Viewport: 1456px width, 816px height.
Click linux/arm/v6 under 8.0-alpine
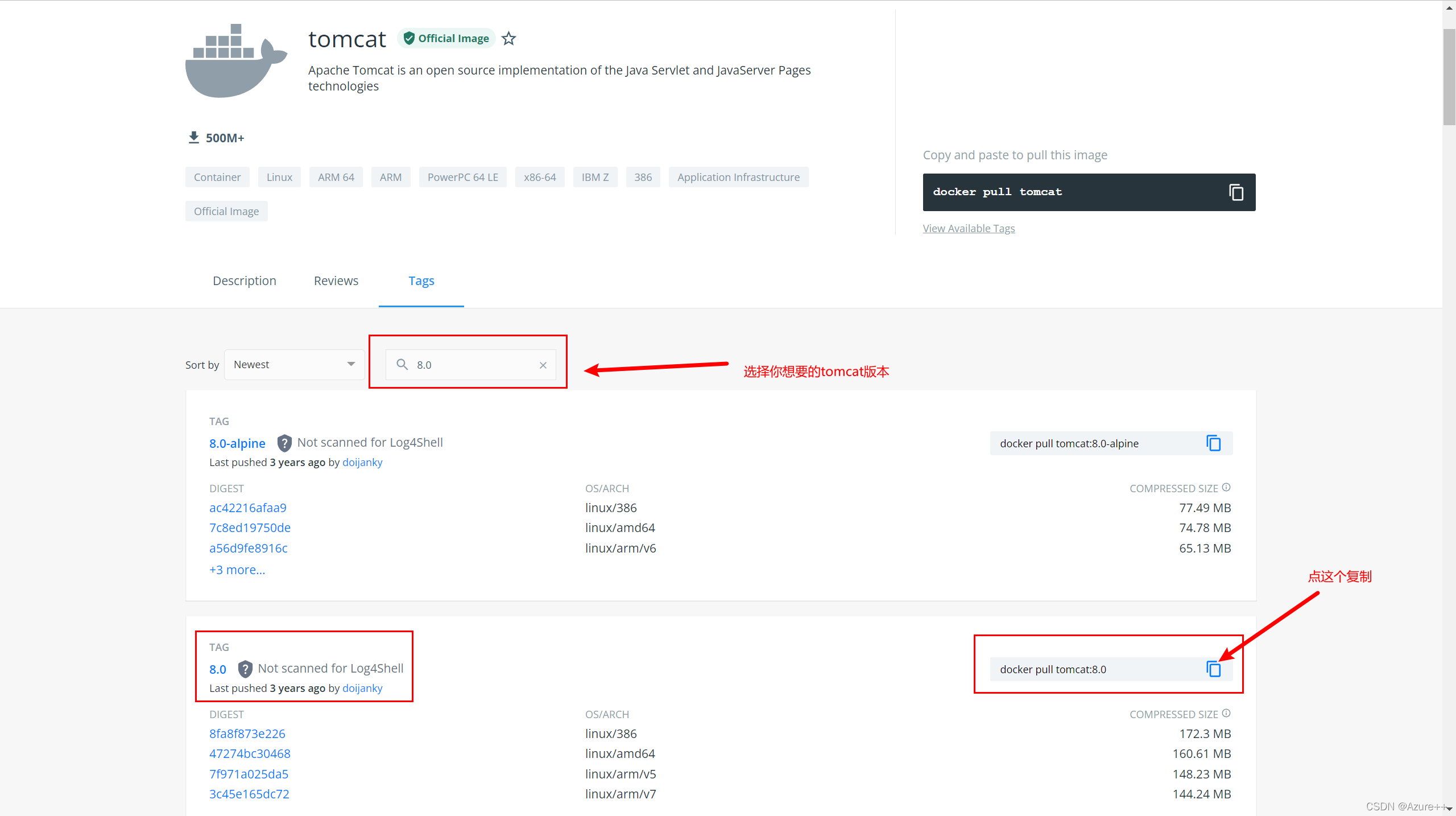click(x=621, y=548)
